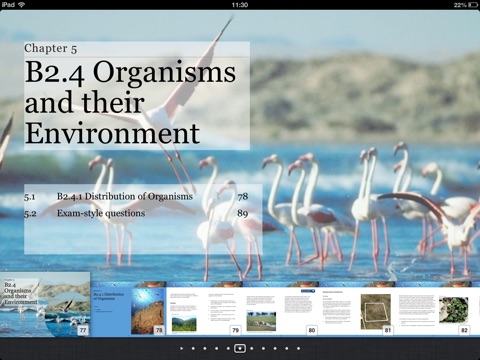This screenshot has width=480, height=360.
Task: Tap page number 89 in contents
Action: pos(243,213)
